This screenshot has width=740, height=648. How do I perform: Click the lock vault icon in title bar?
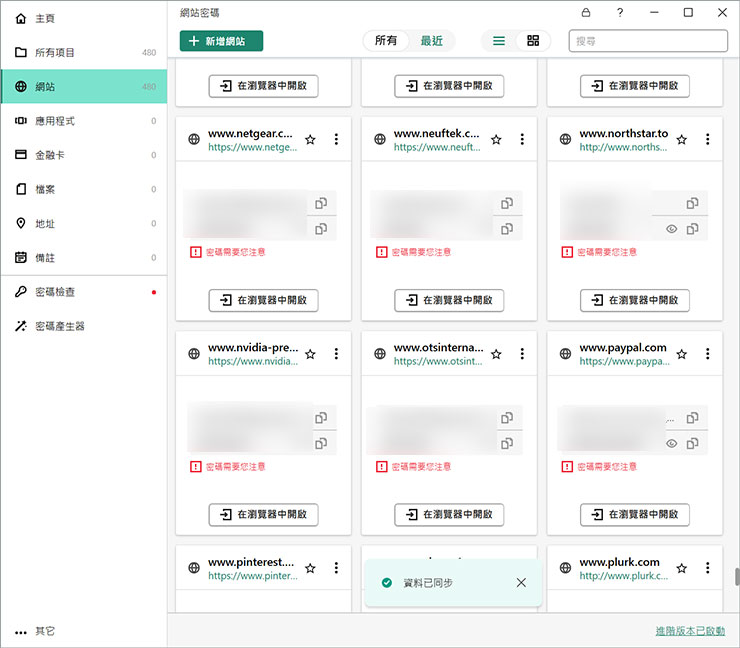(x=586, y=13)
